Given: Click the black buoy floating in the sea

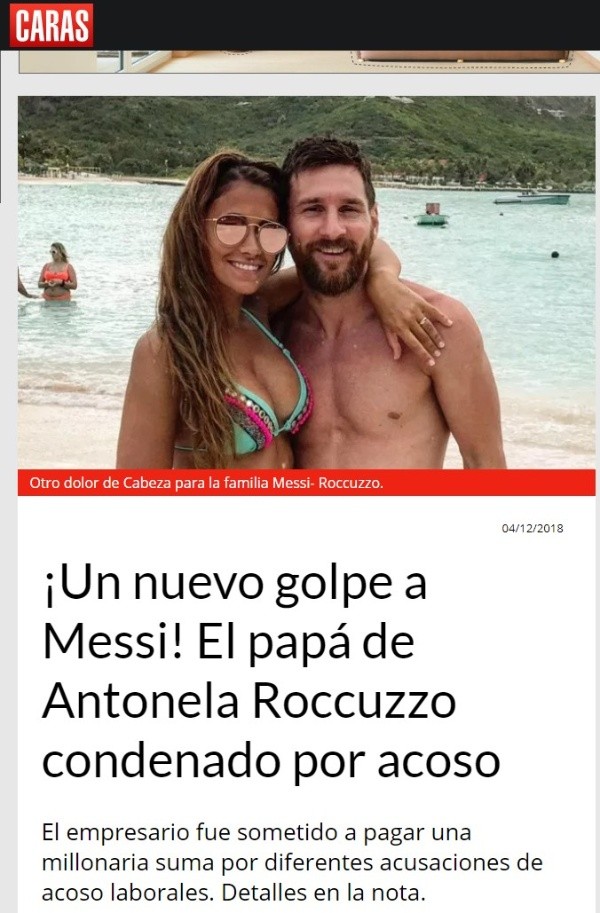Looking at the screenshot, I should pyautogui.click(x=555, y=254).
